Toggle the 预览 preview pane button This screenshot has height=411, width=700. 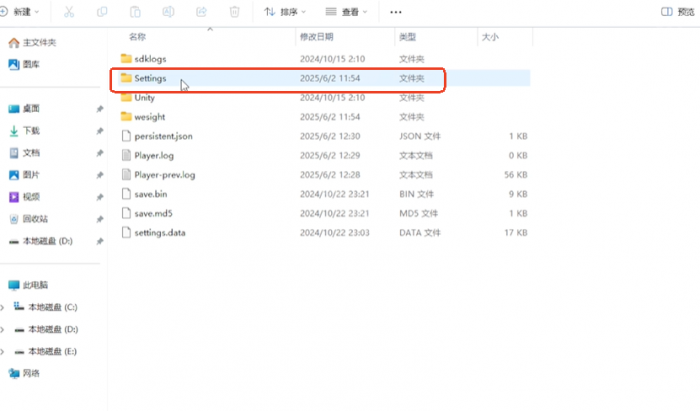[677, 12]
